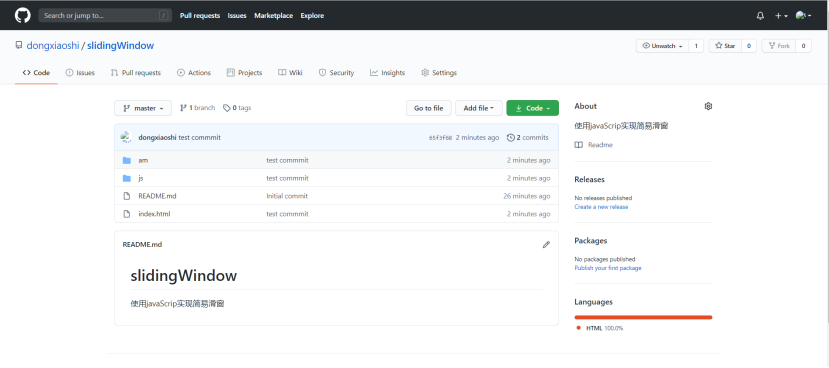Screen dimensions: 829x368
Task: Focus the Search or jump to field
Action: coord(105,15)
